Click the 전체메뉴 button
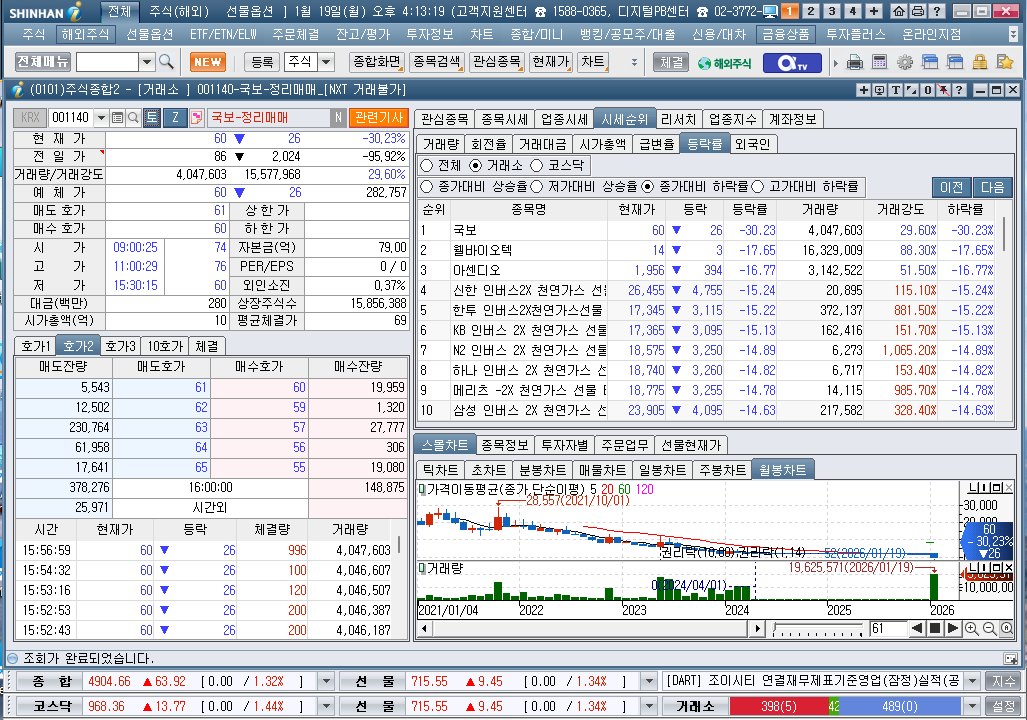 [43, 62]
